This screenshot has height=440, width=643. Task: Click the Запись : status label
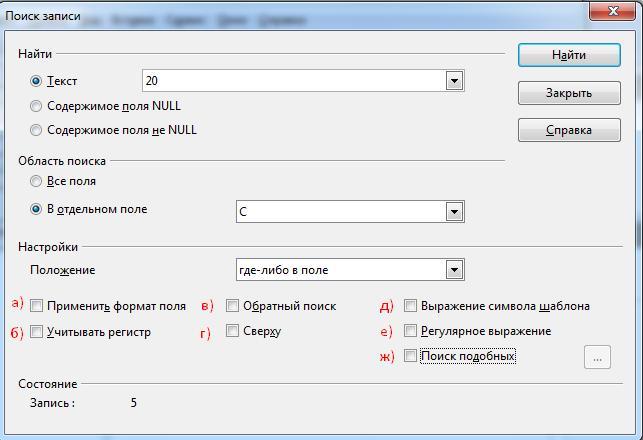click(52, 403)
